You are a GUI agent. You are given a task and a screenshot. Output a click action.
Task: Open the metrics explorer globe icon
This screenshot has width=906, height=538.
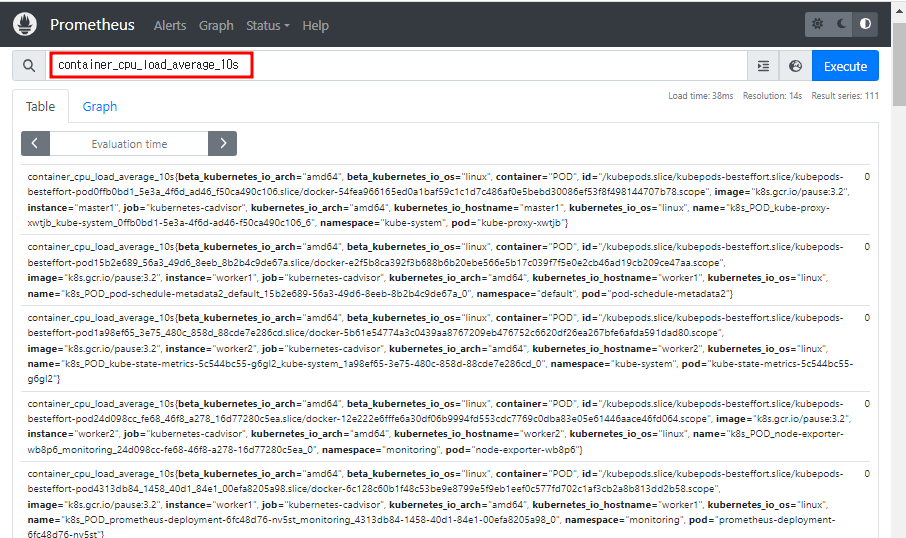click(796, 66)
